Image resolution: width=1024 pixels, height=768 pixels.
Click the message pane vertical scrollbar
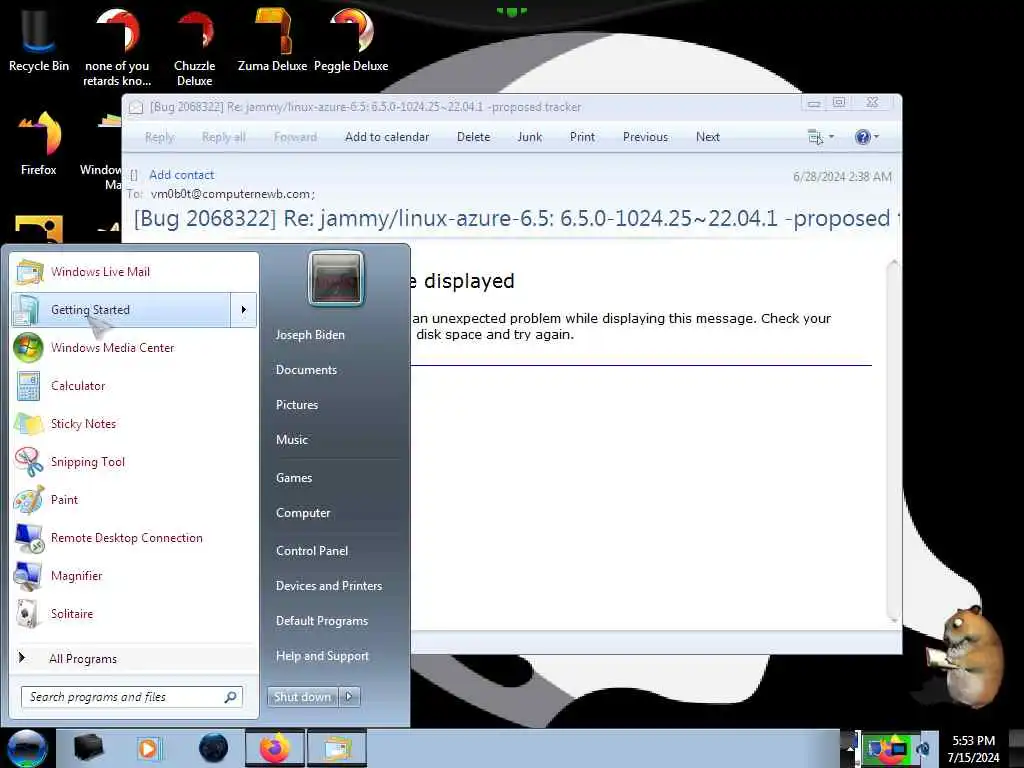(893, 441)
